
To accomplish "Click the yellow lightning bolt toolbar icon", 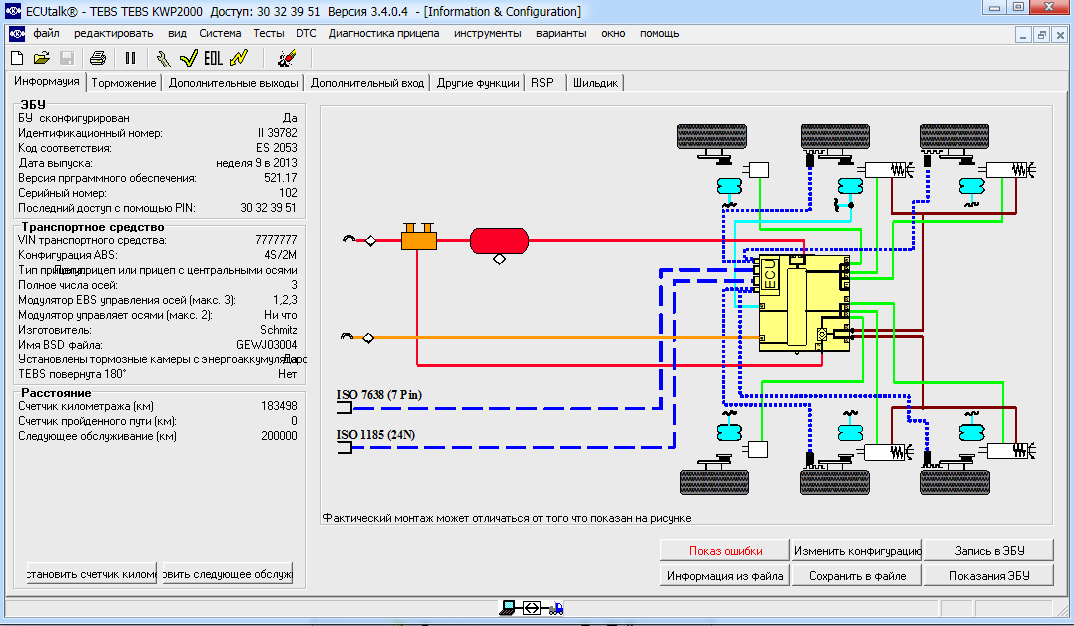I will click(x=238, y=58).
